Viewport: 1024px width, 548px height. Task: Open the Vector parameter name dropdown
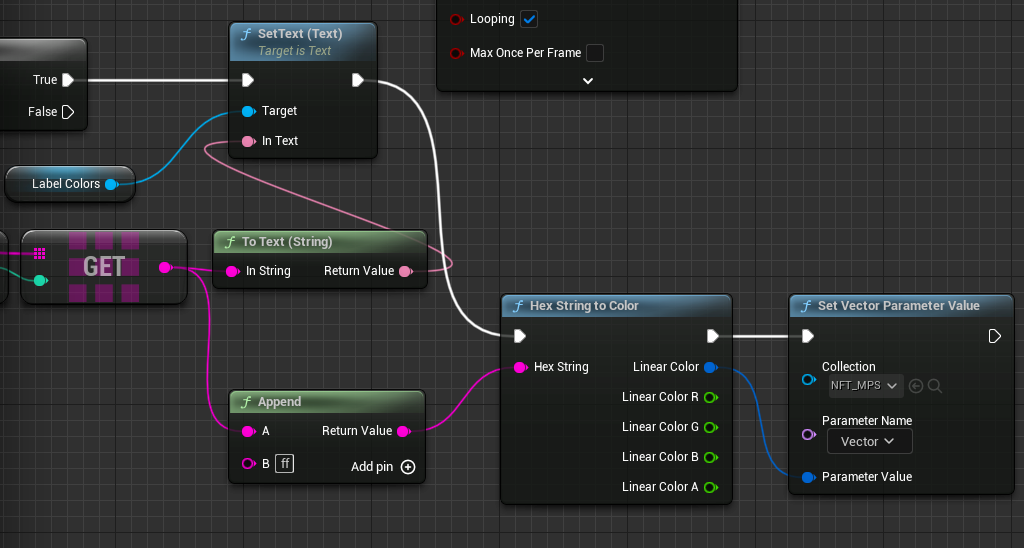tap(869, 442)
